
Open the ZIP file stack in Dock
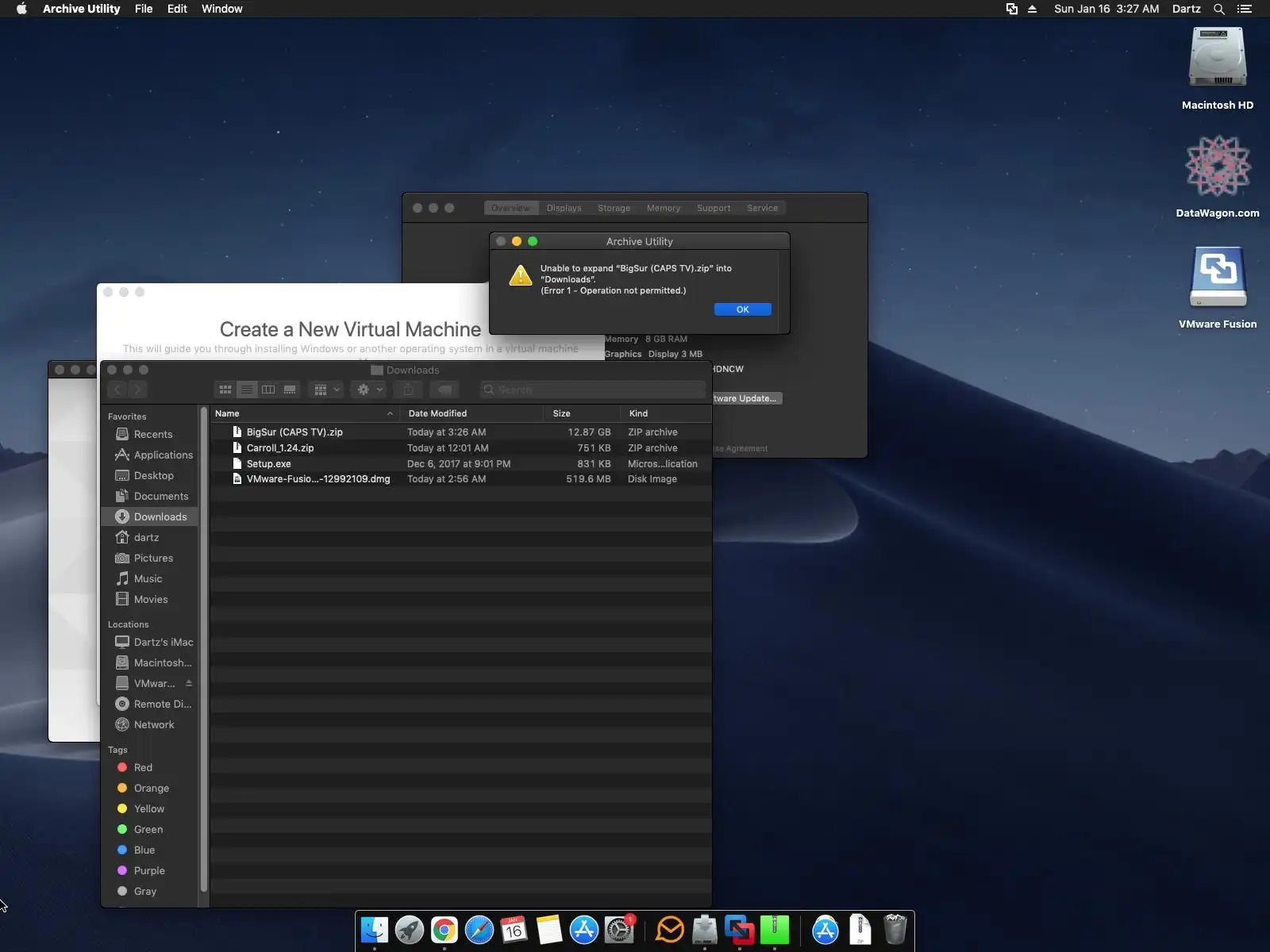[x=860, y=929]
